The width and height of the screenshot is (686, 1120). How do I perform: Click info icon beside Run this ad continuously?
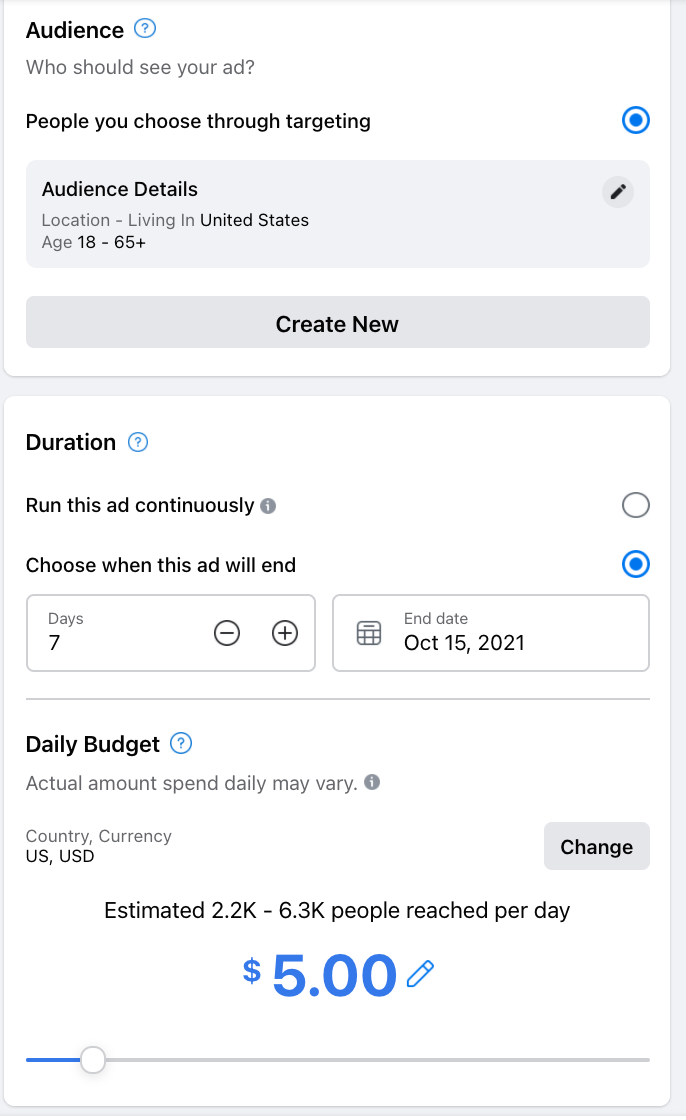pos(268,506)
